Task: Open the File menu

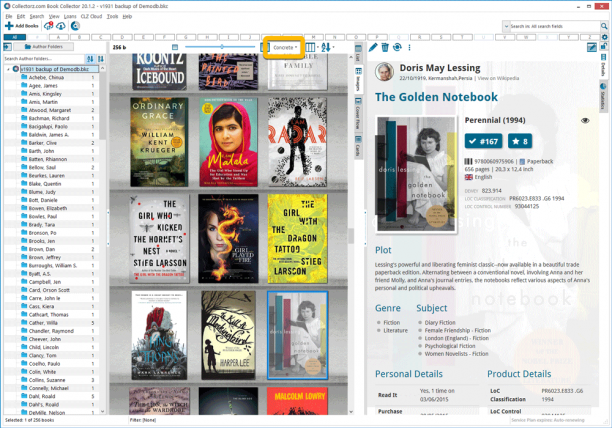Action: tap(9, 16)
